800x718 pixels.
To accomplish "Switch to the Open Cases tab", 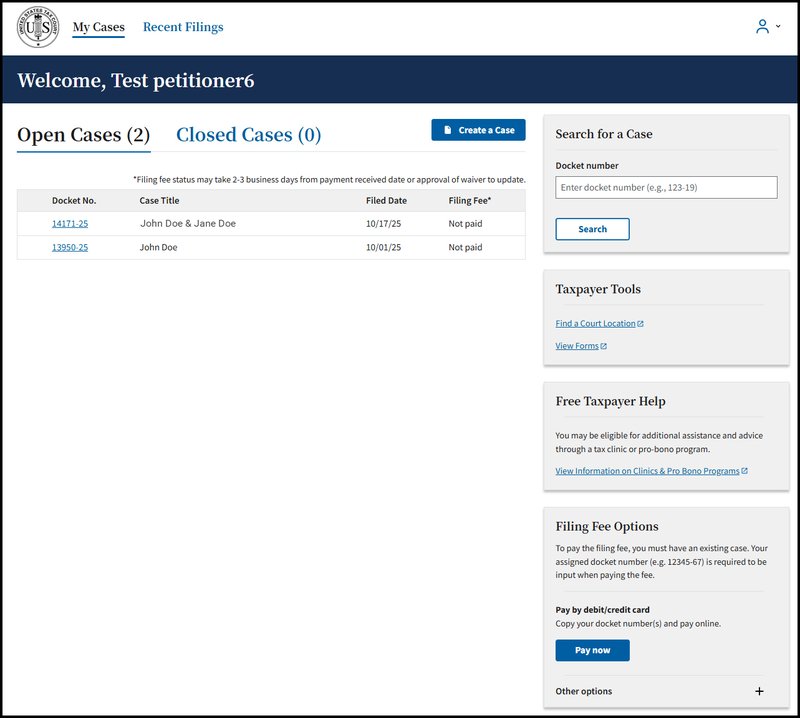I will [x=83, y=132].
